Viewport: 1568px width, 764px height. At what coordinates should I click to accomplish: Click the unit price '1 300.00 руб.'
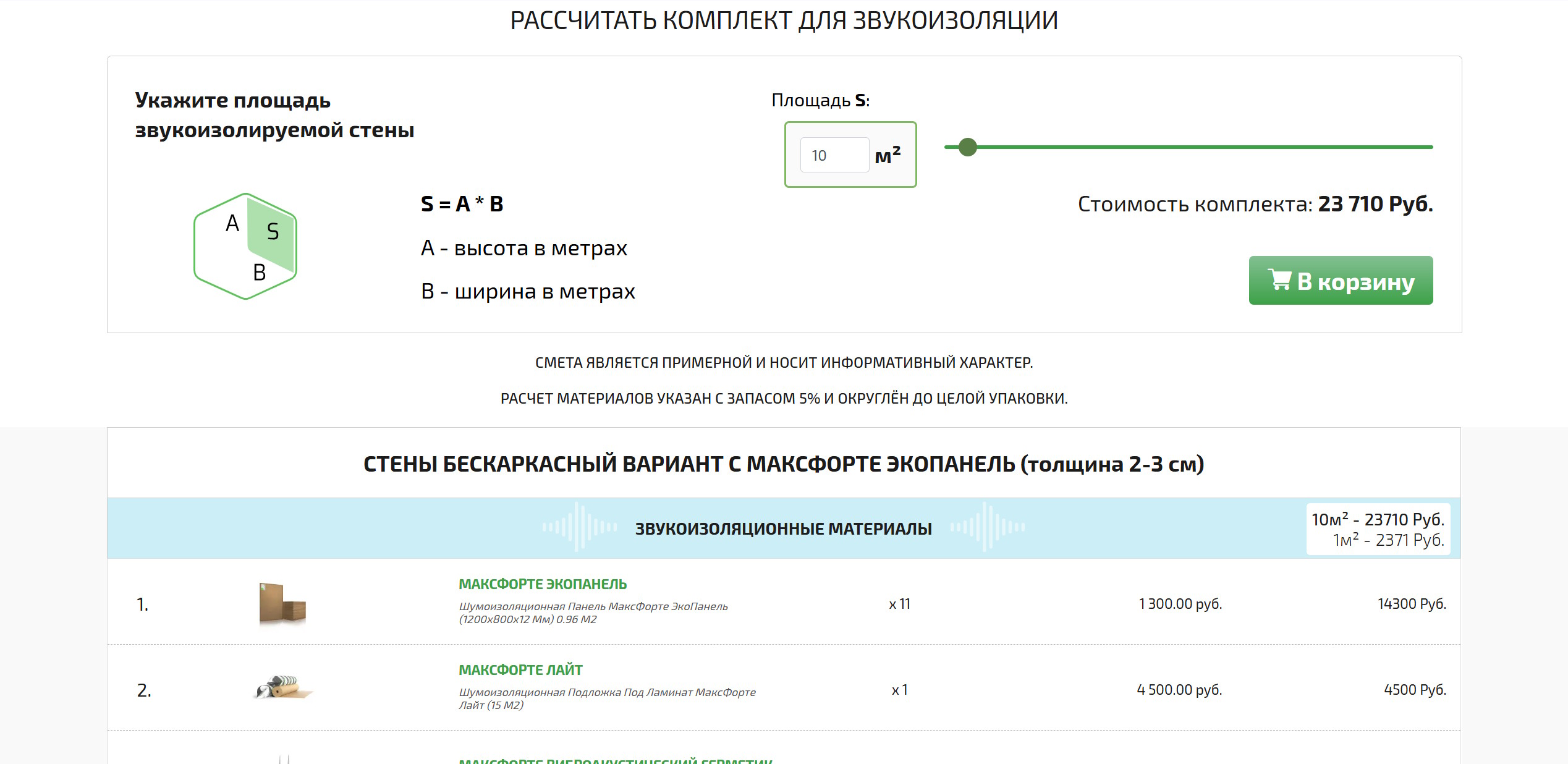(1180, 604)
